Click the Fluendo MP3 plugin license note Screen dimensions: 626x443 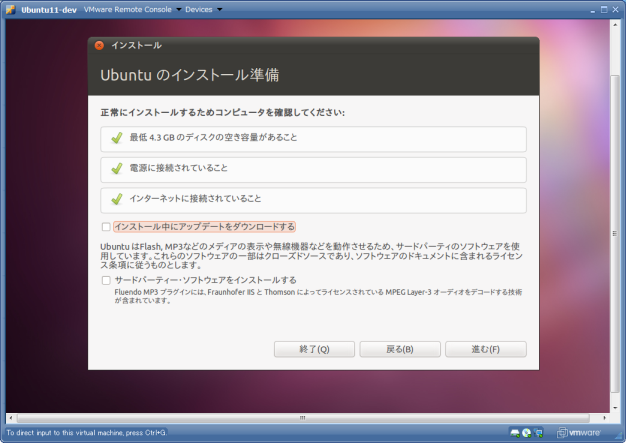pos(318,296)
